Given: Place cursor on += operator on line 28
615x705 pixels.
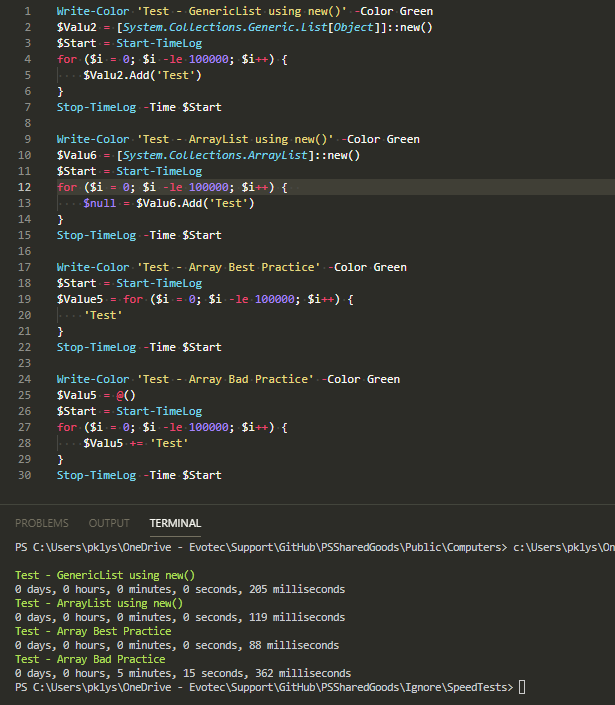Looking at the screenshot, I should [x=133, y=443].
